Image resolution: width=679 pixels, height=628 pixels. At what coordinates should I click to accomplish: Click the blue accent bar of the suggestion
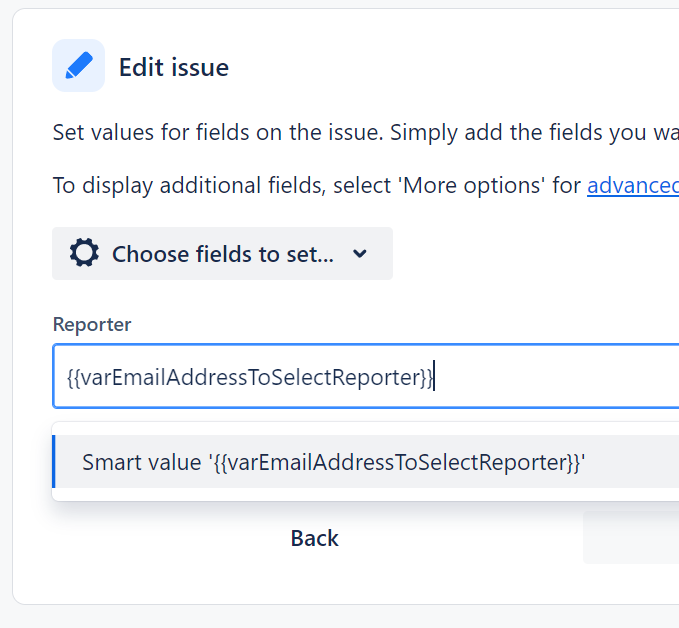point(54,462)
